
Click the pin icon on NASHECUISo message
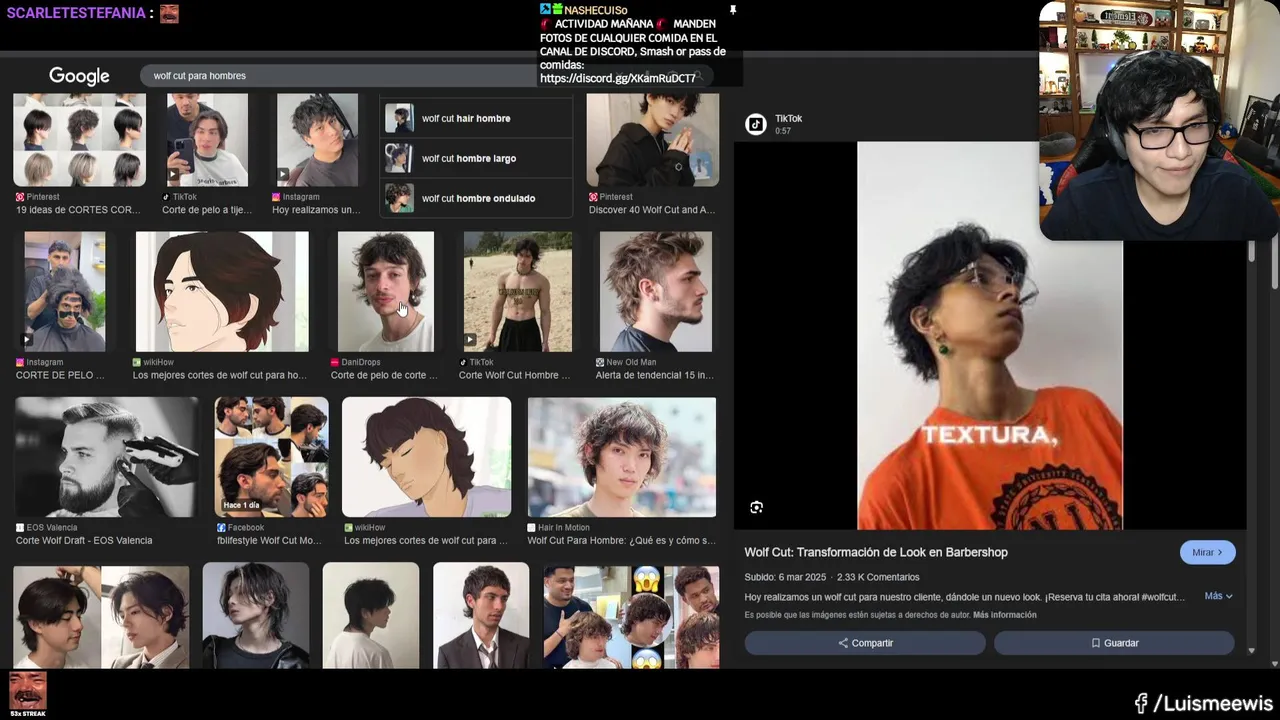tap(733, 10)
